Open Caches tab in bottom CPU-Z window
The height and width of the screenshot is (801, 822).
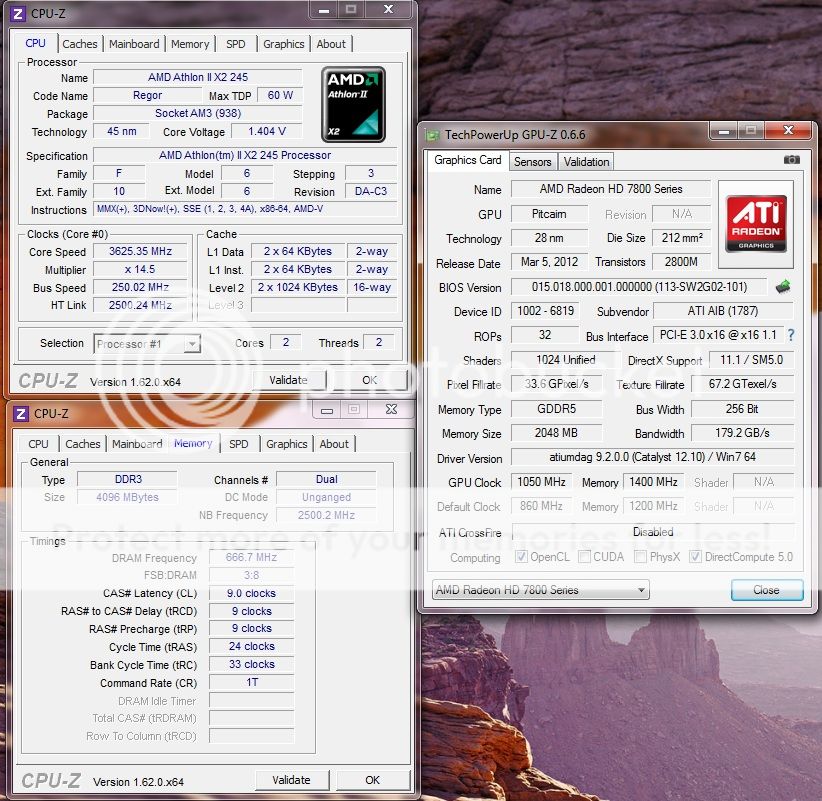tap(83, 444)
